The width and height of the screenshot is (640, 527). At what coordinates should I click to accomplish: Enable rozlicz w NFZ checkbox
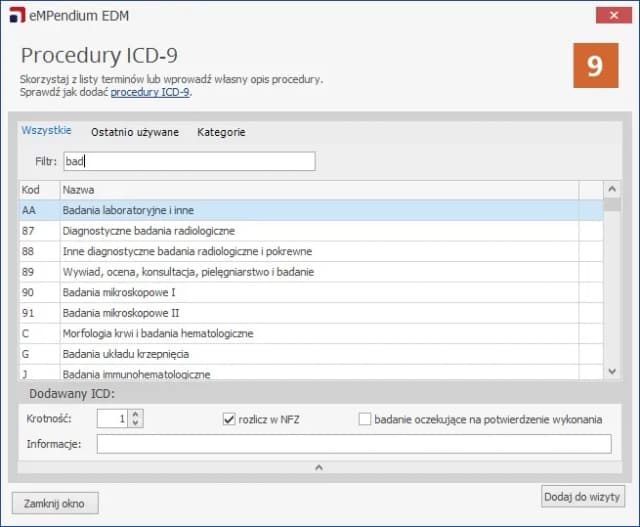tap(229, 419)
